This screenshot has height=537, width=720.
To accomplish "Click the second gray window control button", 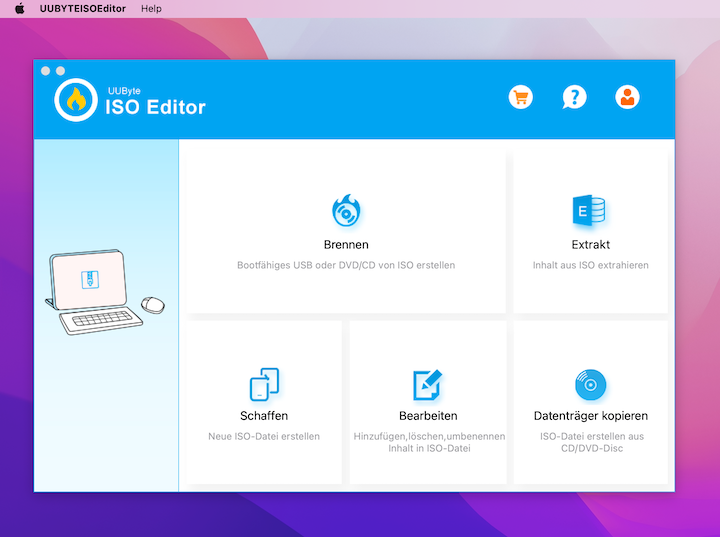I will point(61,71).
